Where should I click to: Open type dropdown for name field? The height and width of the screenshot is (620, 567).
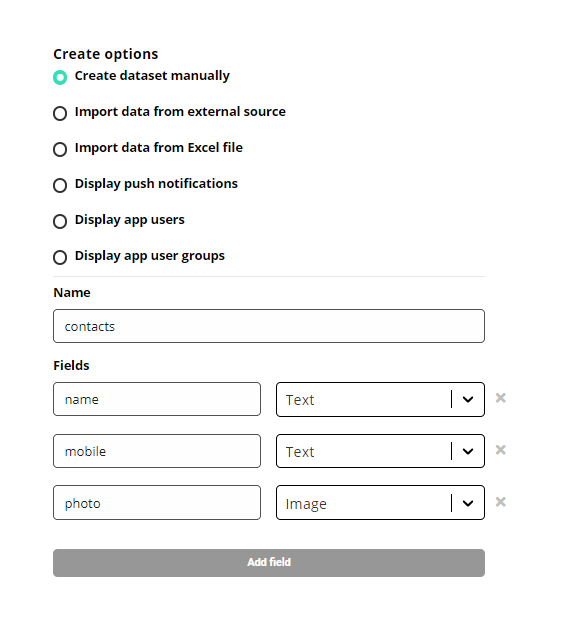tap(380, 399)
